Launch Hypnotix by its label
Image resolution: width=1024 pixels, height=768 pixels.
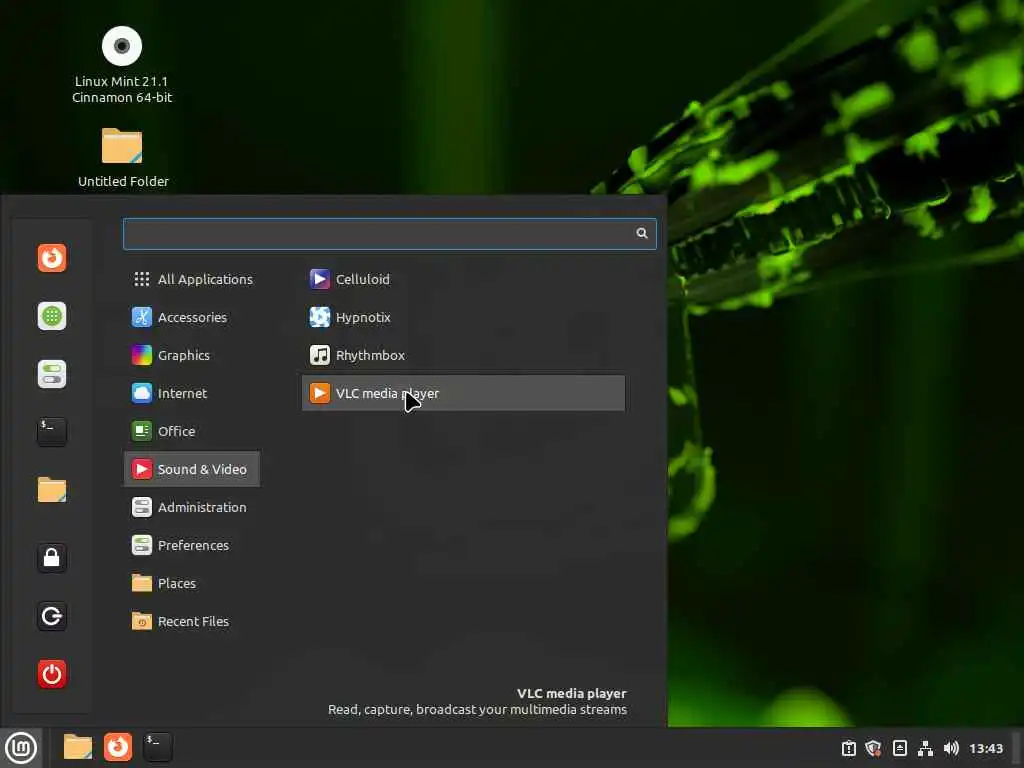[x=363, y=317]
